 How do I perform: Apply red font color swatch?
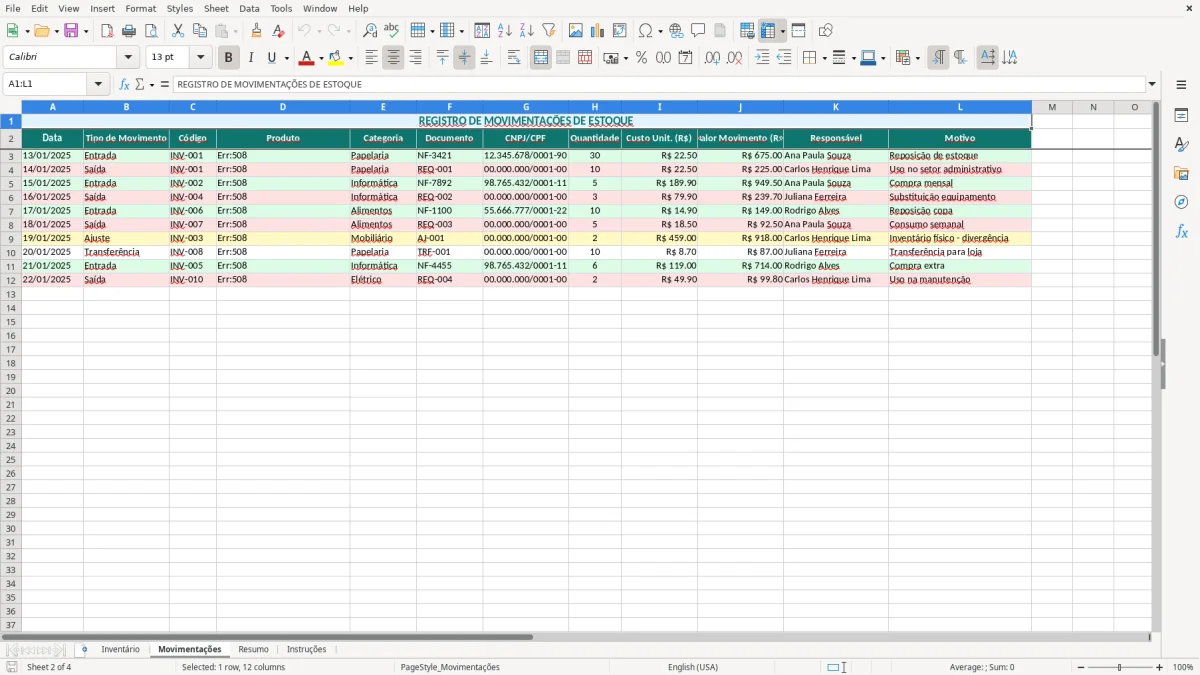tap(308, 58)
